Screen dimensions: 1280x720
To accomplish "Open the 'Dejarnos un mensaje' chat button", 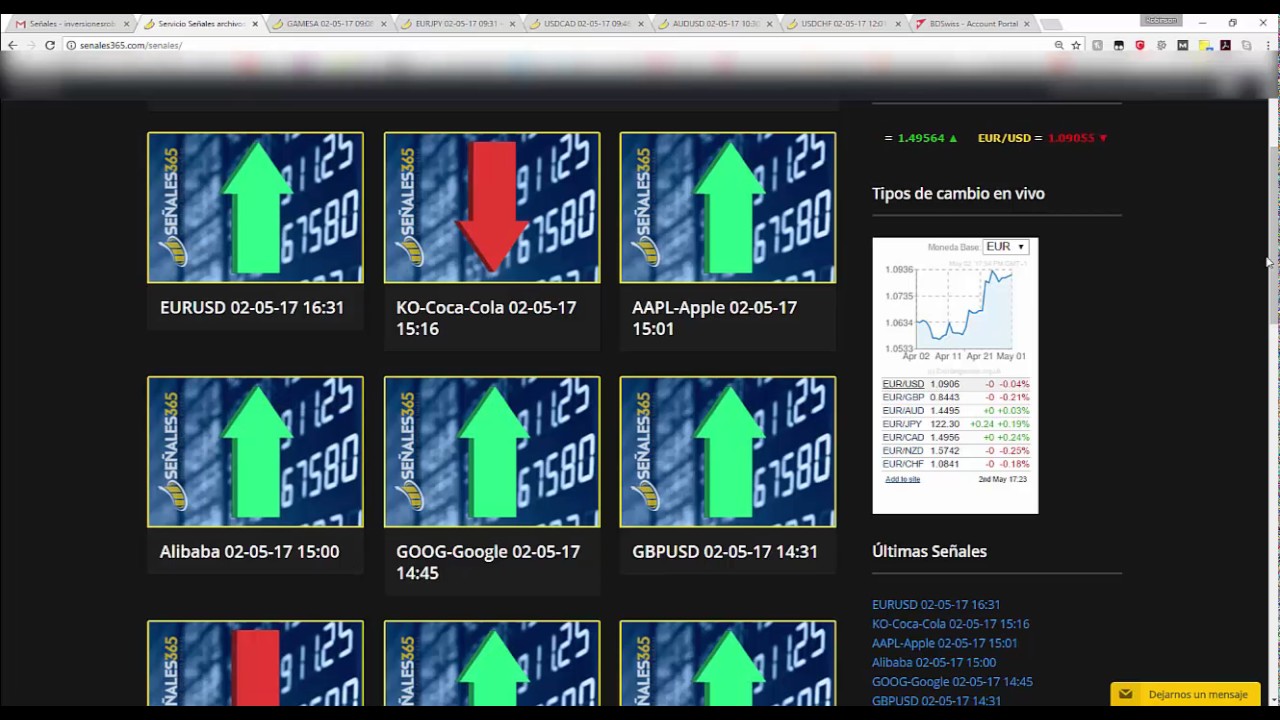I will click(1185, 694).
